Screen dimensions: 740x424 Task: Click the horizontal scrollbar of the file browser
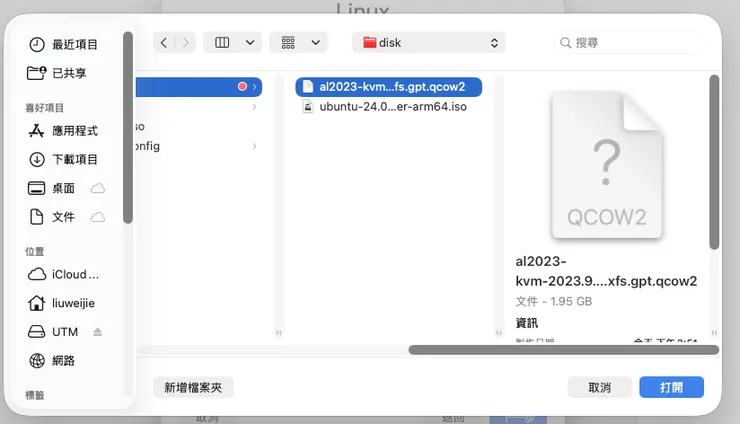pos(563,350)
